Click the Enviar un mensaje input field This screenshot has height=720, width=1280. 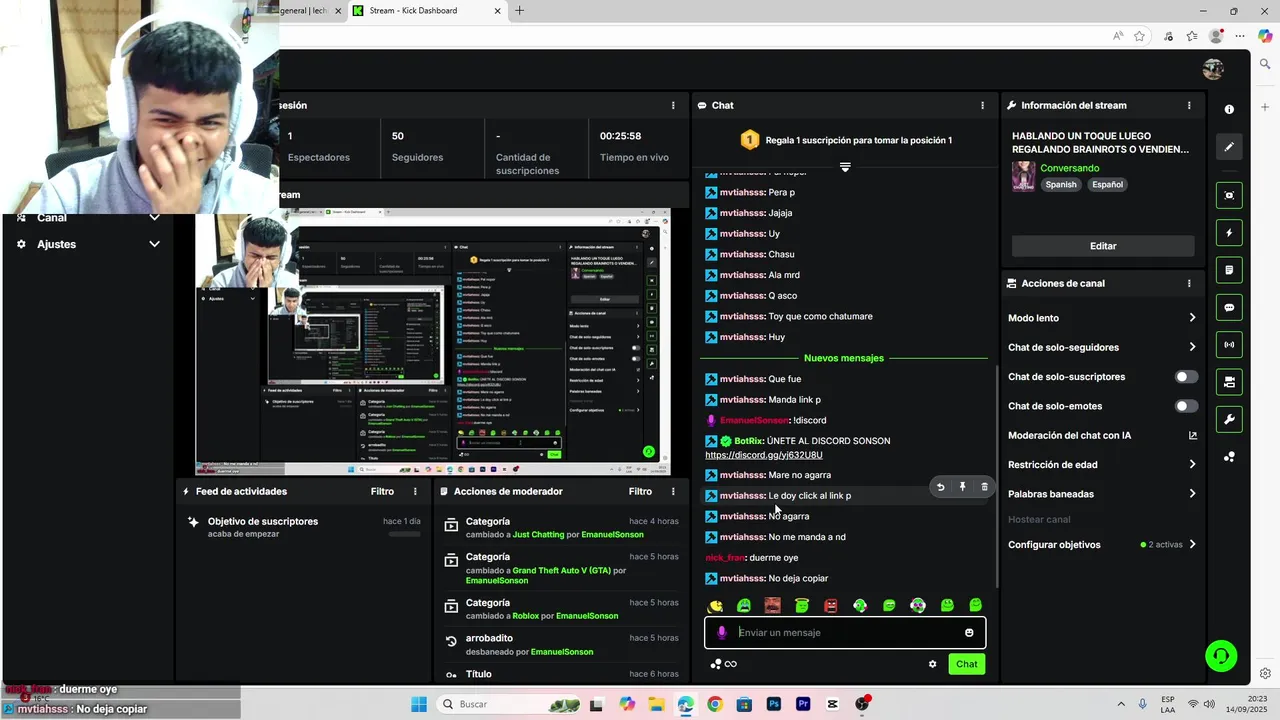(x=845, y=632)
